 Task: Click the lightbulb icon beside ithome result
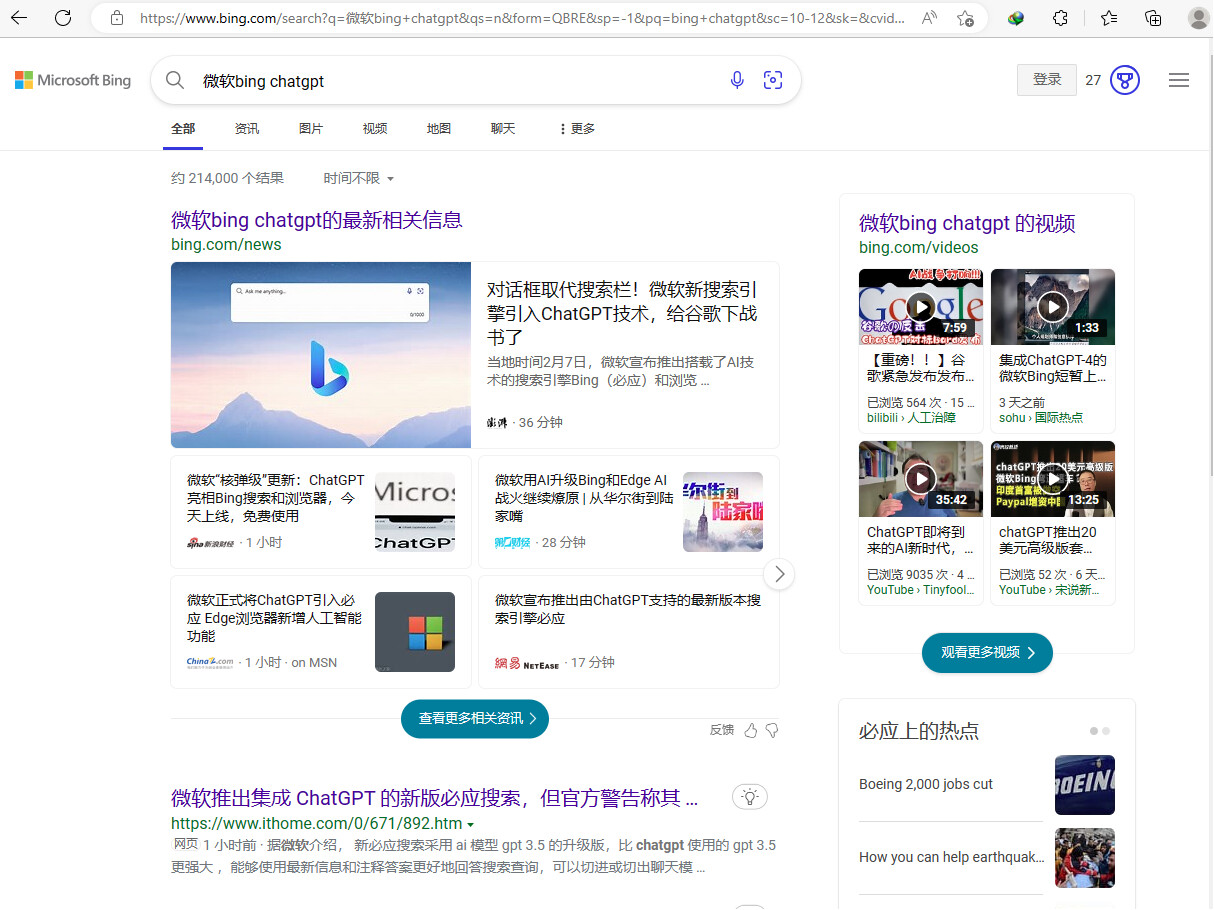tap(750, 797)
